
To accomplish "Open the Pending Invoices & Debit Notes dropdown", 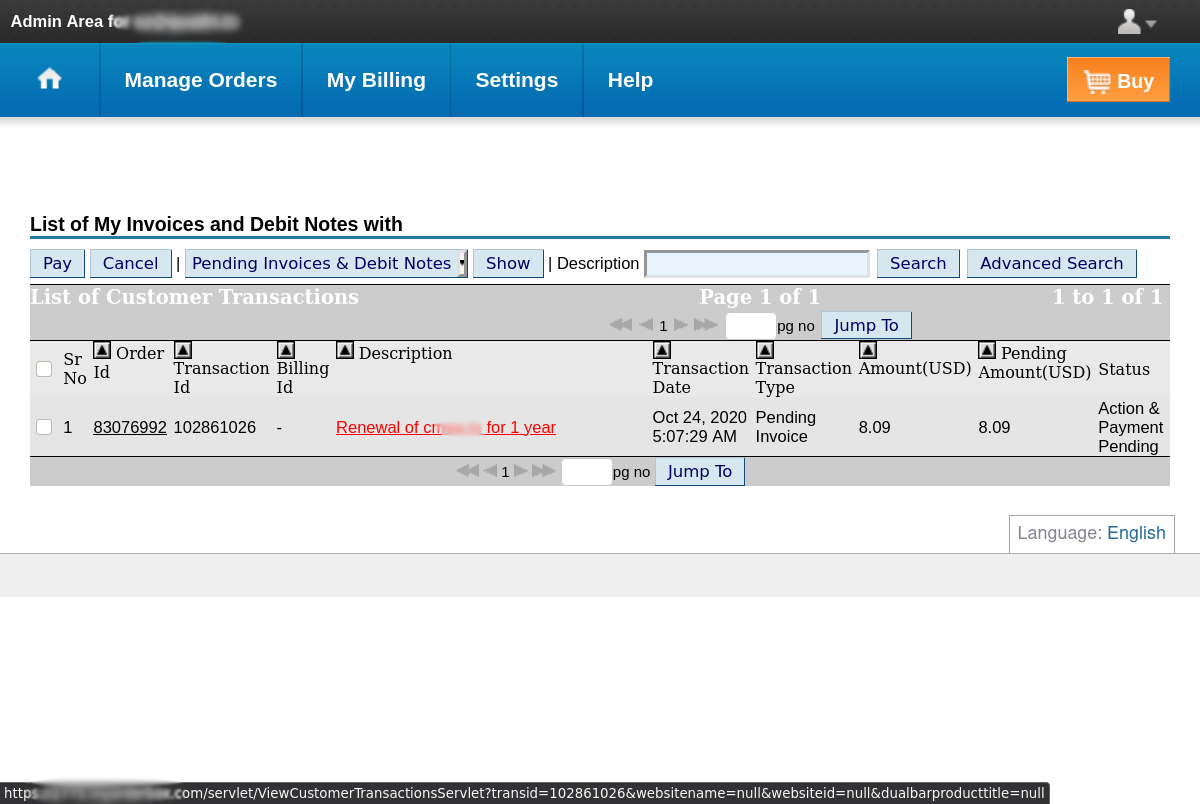I will coord(460,263).
